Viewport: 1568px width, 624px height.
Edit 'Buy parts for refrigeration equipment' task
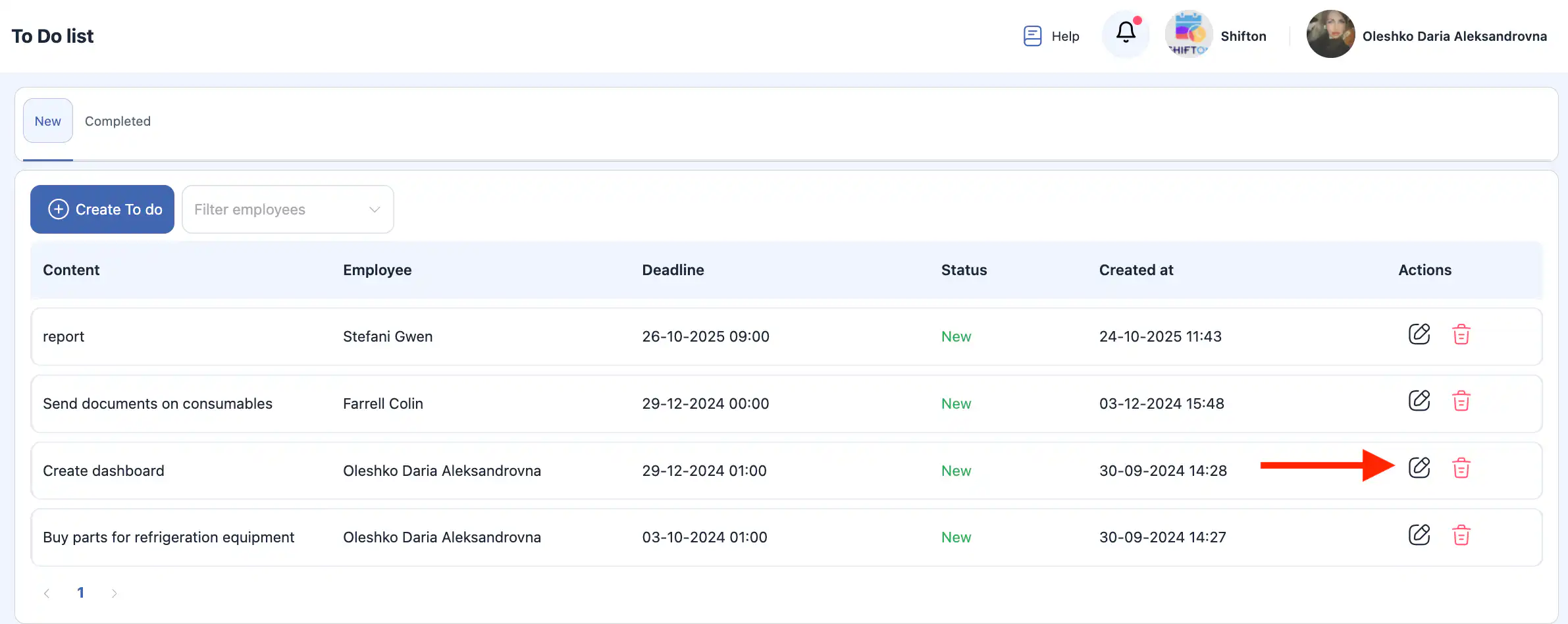point(1419,535)
